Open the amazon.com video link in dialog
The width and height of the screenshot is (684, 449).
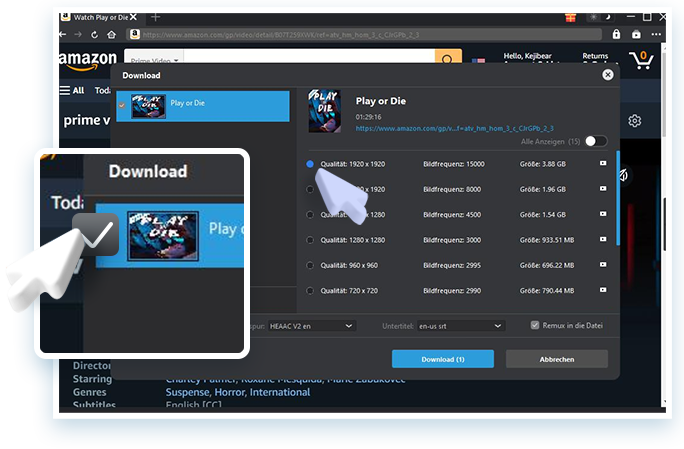[454, 128]
